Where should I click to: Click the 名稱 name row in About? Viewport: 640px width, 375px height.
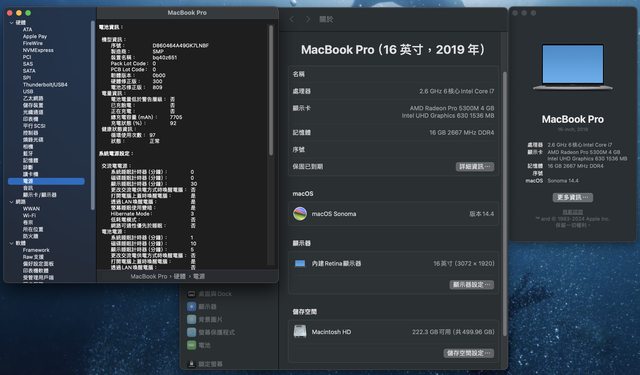(393, 74)
